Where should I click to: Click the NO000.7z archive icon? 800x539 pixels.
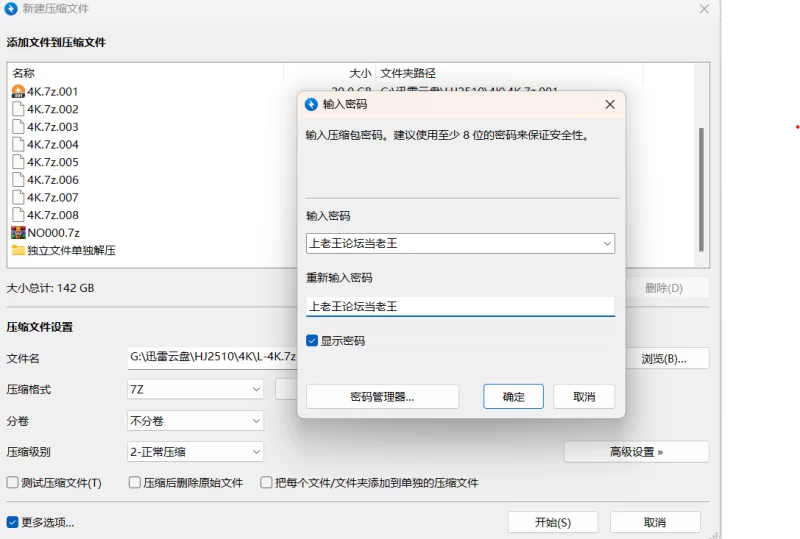tap(18, 233)
